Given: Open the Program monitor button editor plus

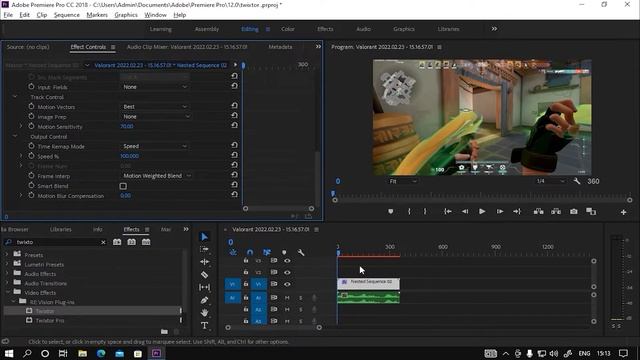Looking at the screenshot, I should (623, 212).
